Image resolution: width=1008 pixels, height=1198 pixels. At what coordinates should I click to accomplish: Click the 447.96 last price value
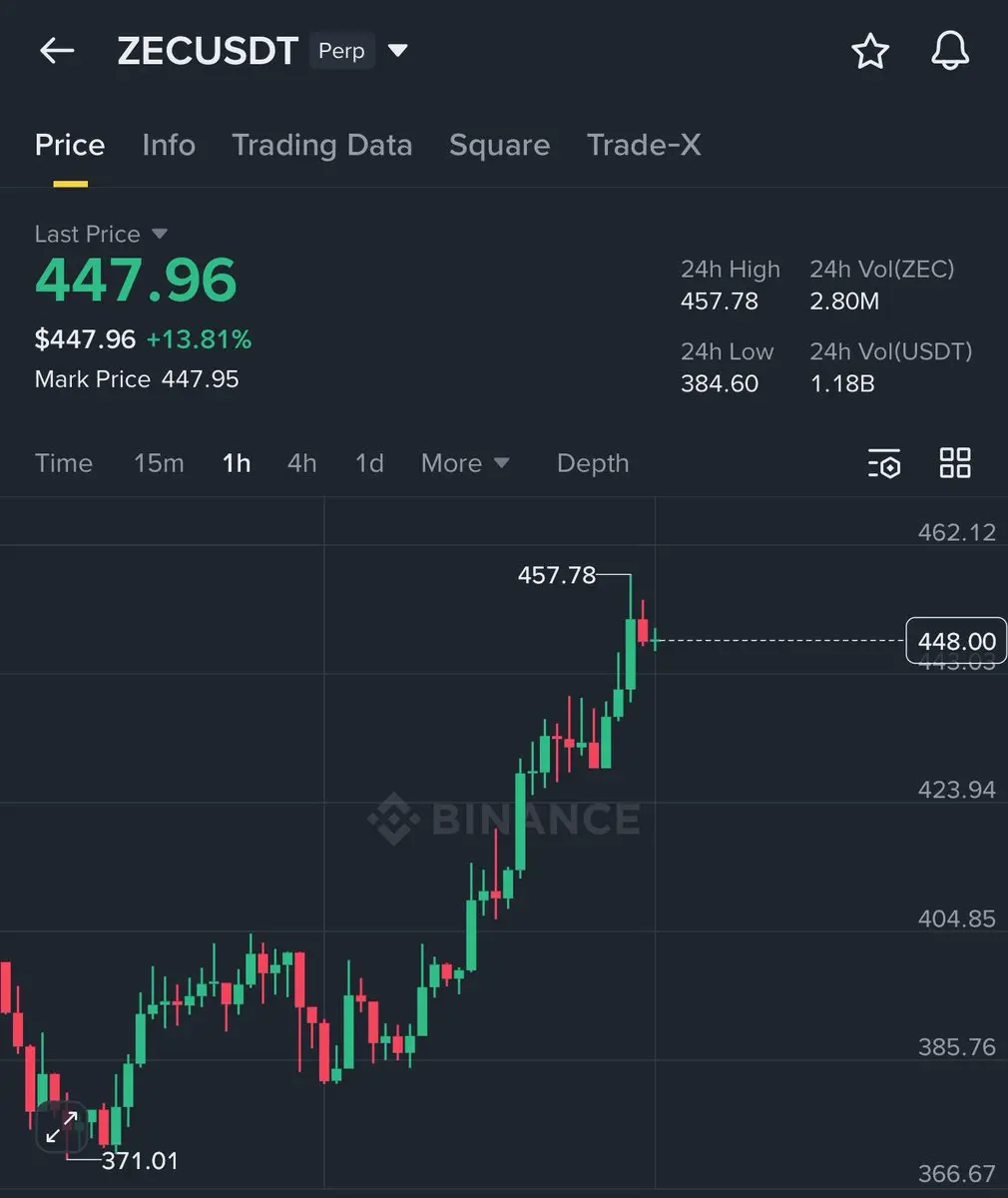pos(136,281)
